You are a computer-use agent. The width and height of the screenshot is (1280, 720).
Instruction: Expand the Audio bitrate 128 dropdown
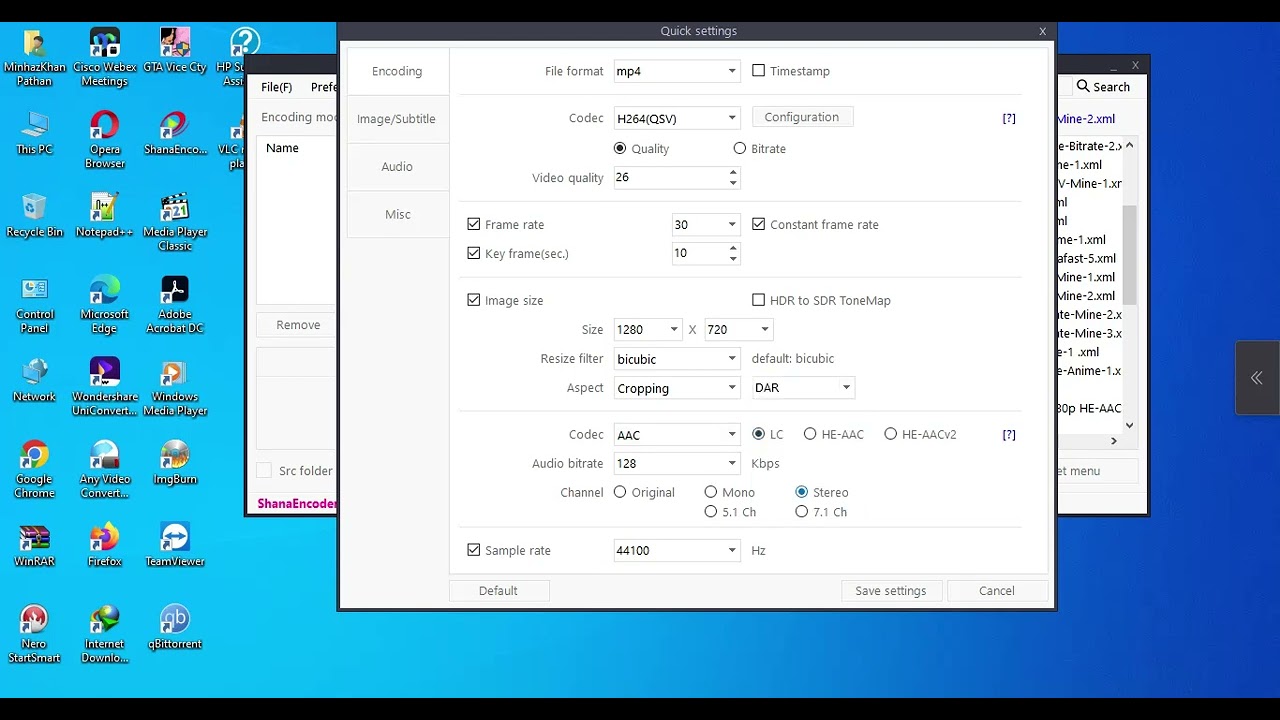click(x=676, y=463)
